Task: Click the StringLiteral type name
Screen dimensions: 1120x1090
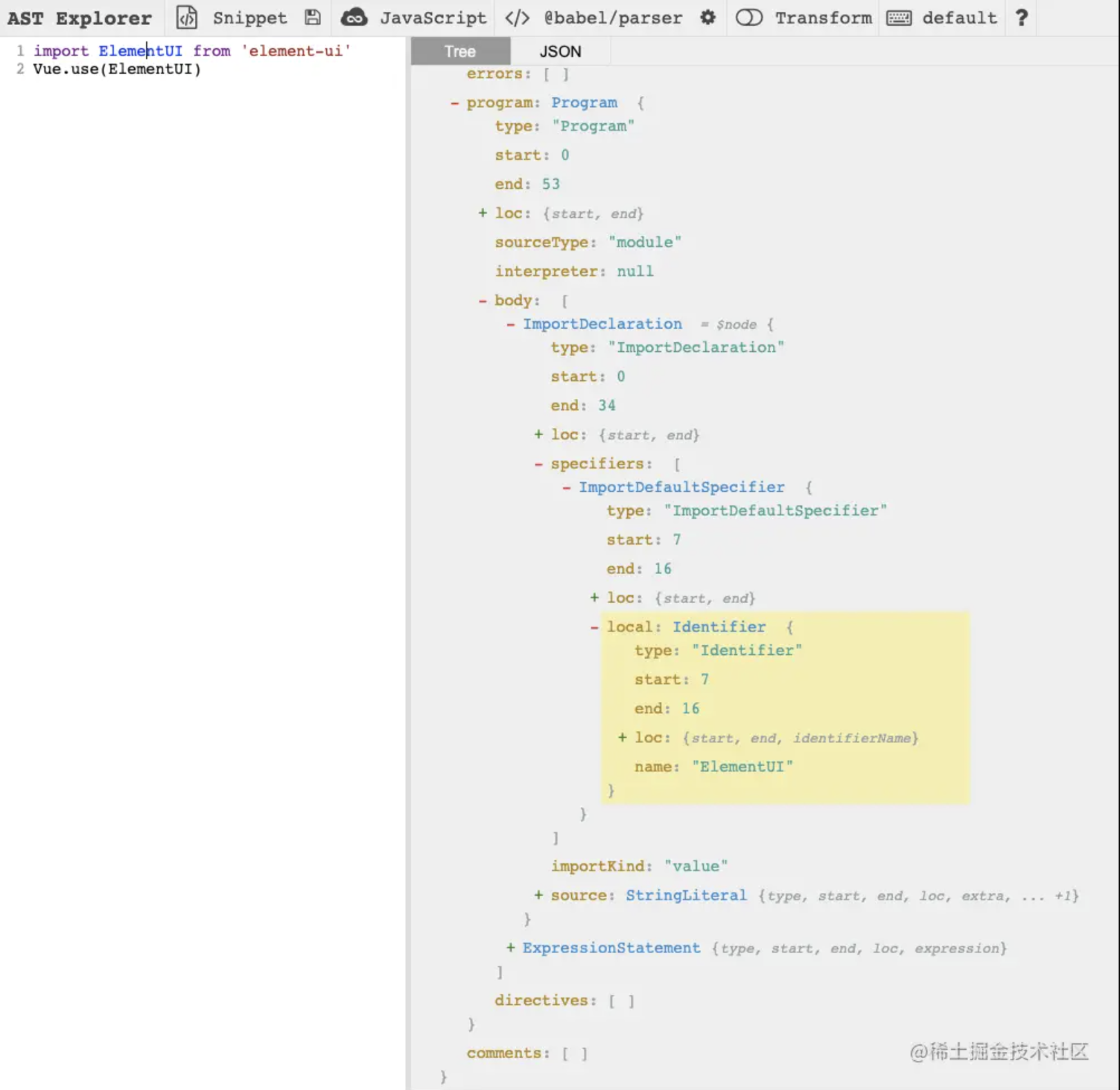Action: tap(686, 895)
